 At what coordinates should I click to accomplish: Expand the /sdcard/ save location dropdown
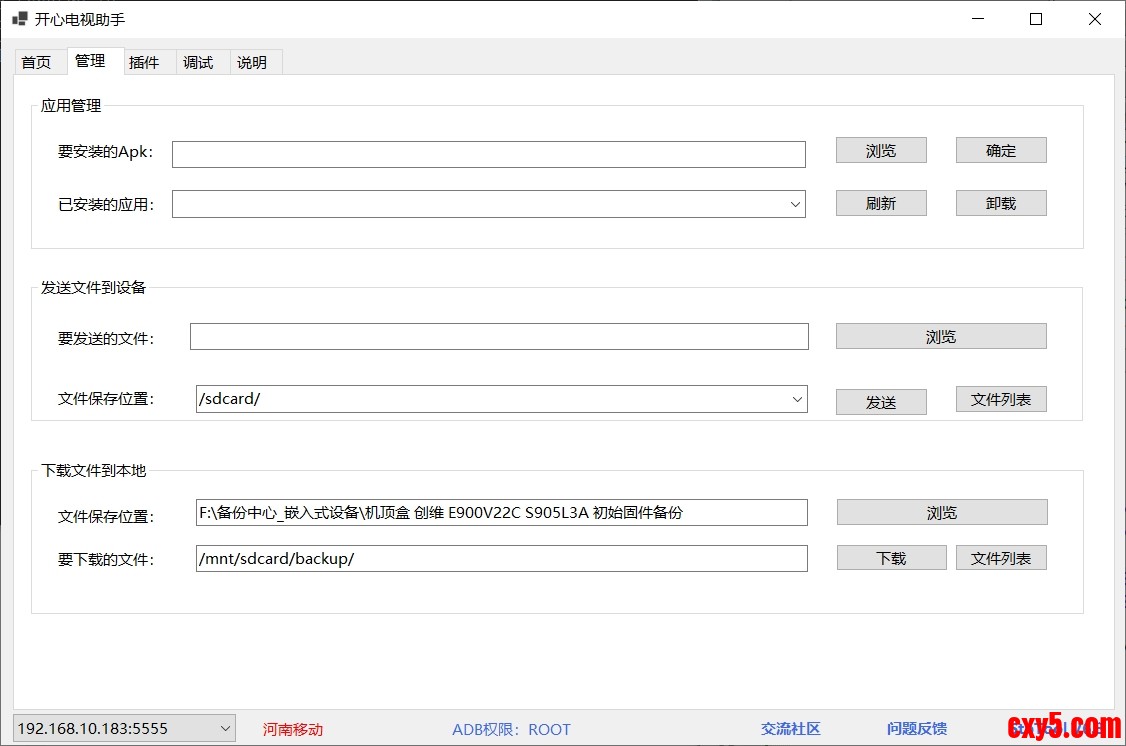(x=797, y=399)
